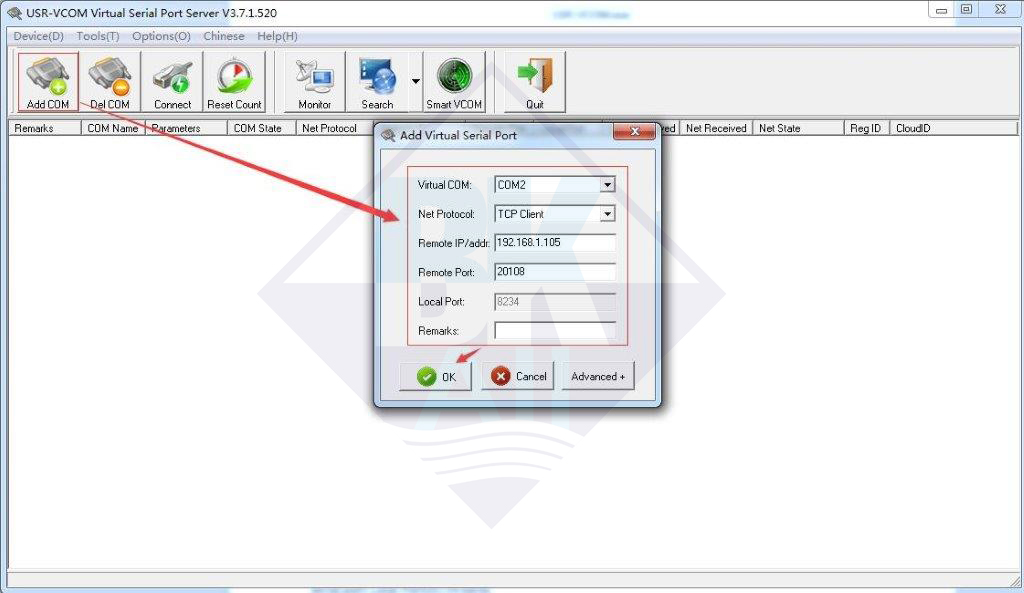Open the Options(O) menu
This screenshot has width=1024, height=593.
(x=161, y=36)
